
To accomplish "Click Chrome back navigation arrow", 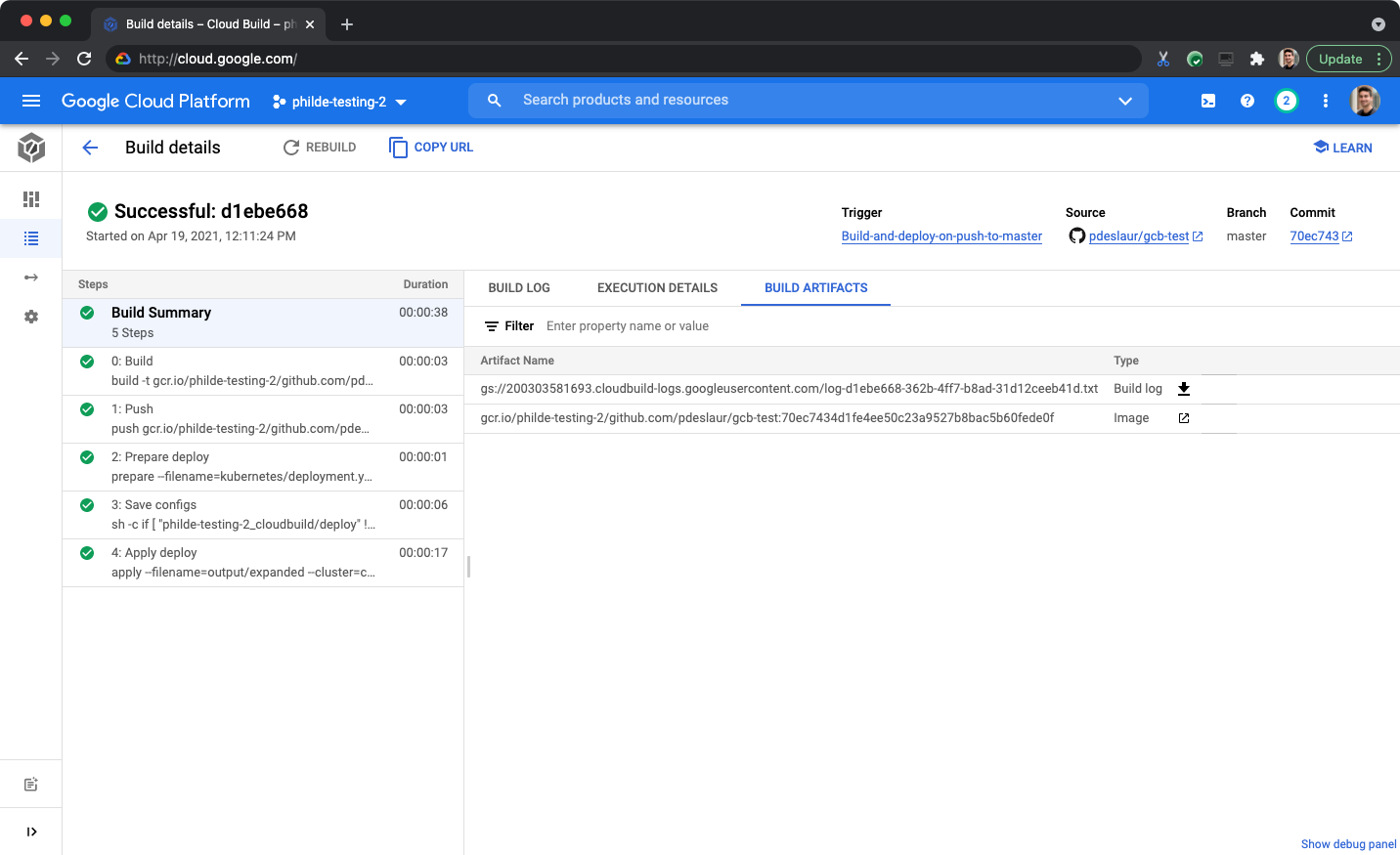I will point(22,59).
